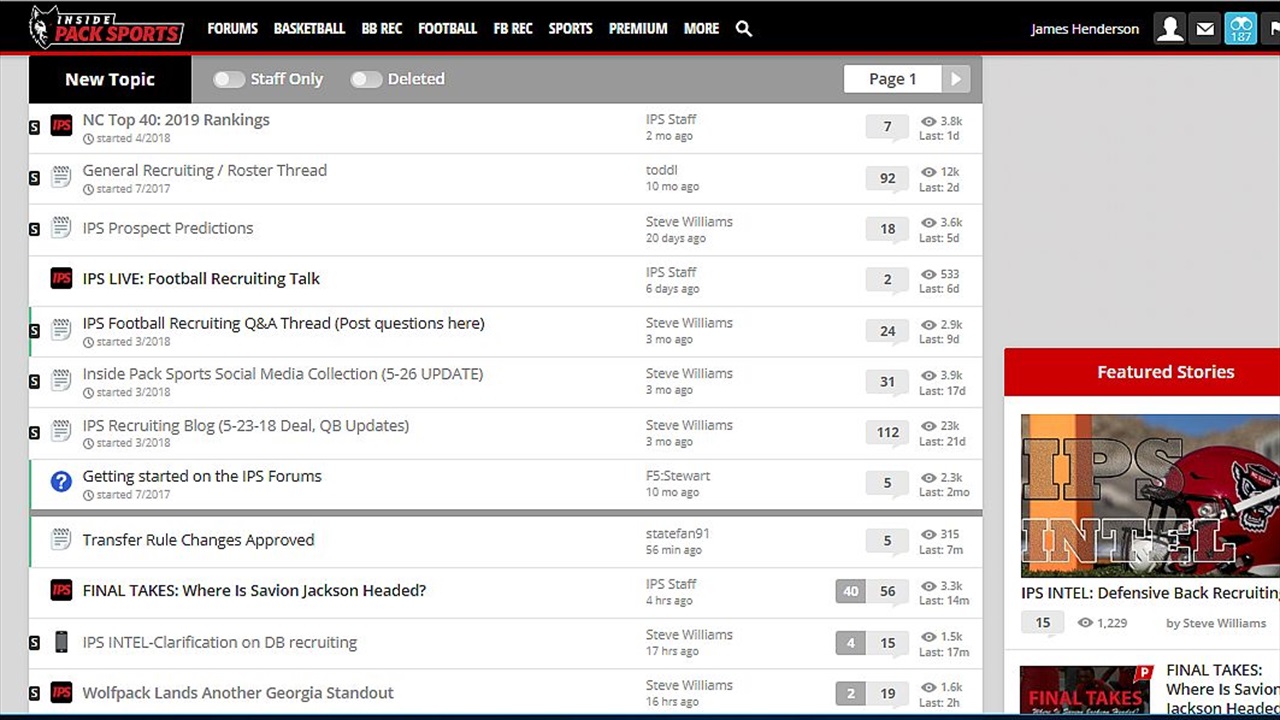Open the BASKETBALL menu
This screenshot has width=1280, height=720.
309,29
